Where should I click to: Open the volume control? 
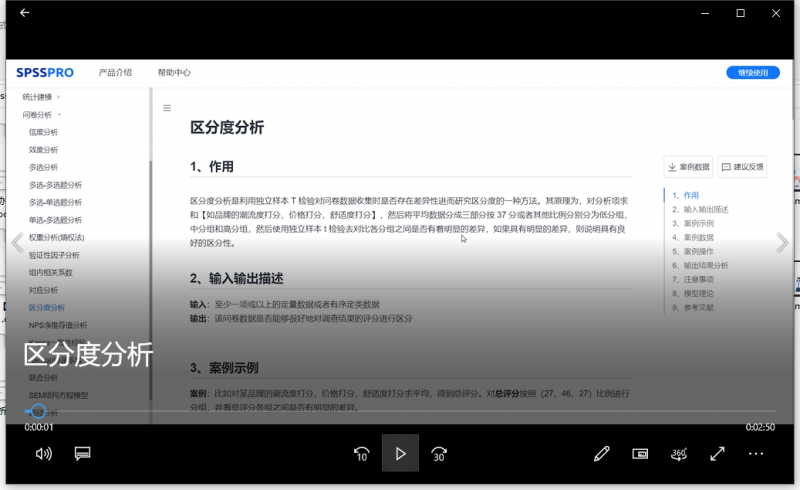coord(43,453)
